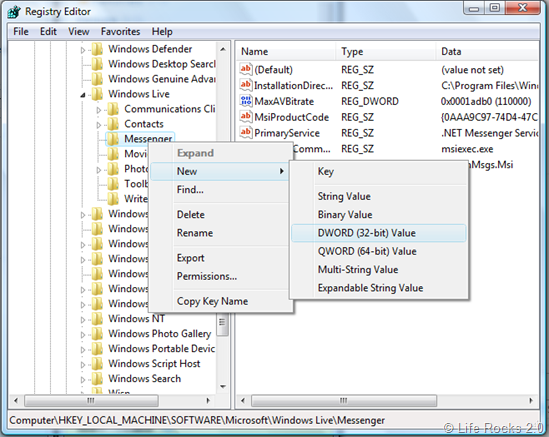Click the Type column header
The width and height of the screenshot is (549, 437).
tap(386, 51)
